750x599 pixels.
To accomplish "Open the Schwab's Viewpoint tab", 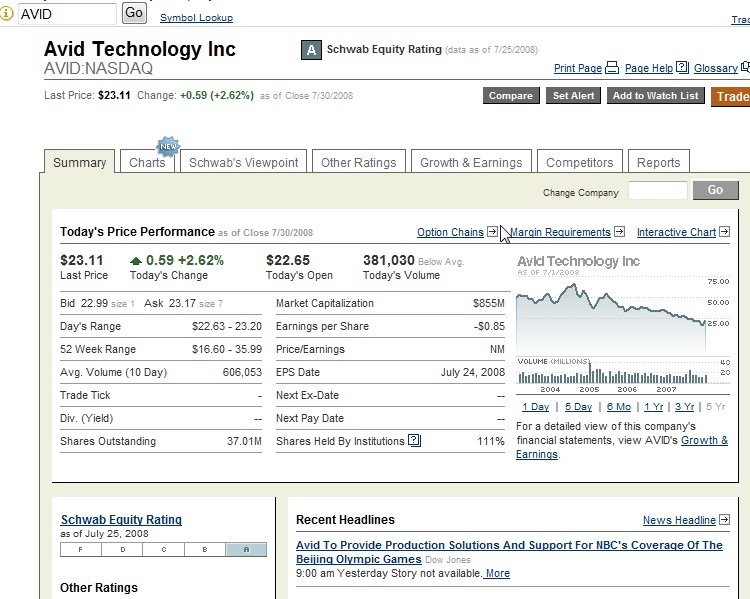I will [x=243, y=163].
